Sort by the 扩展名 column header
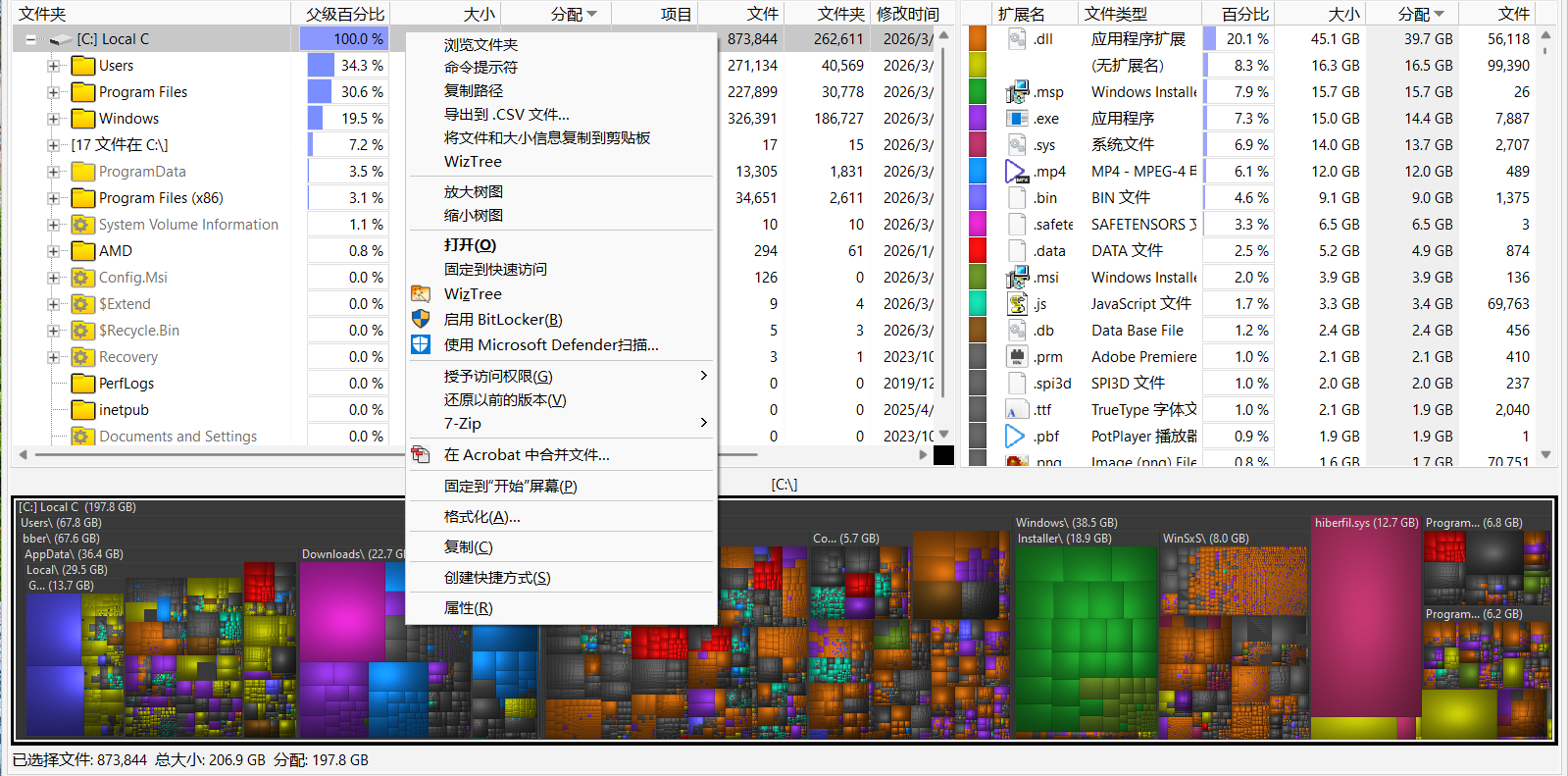This screenshot has height=776, width=1568. click(x=1021, y=14)
